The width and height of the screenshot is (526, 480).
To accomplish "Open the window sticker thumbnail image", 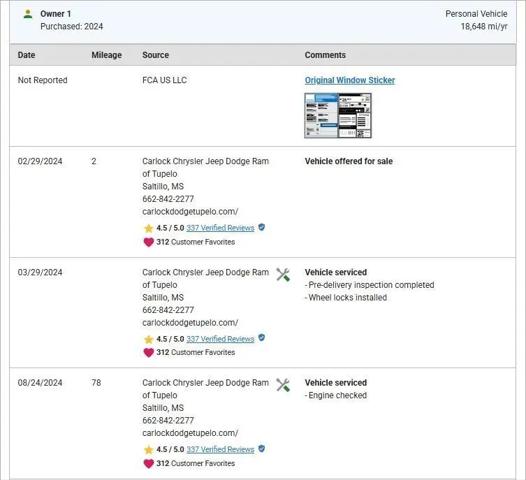I will tap(338, 116).
